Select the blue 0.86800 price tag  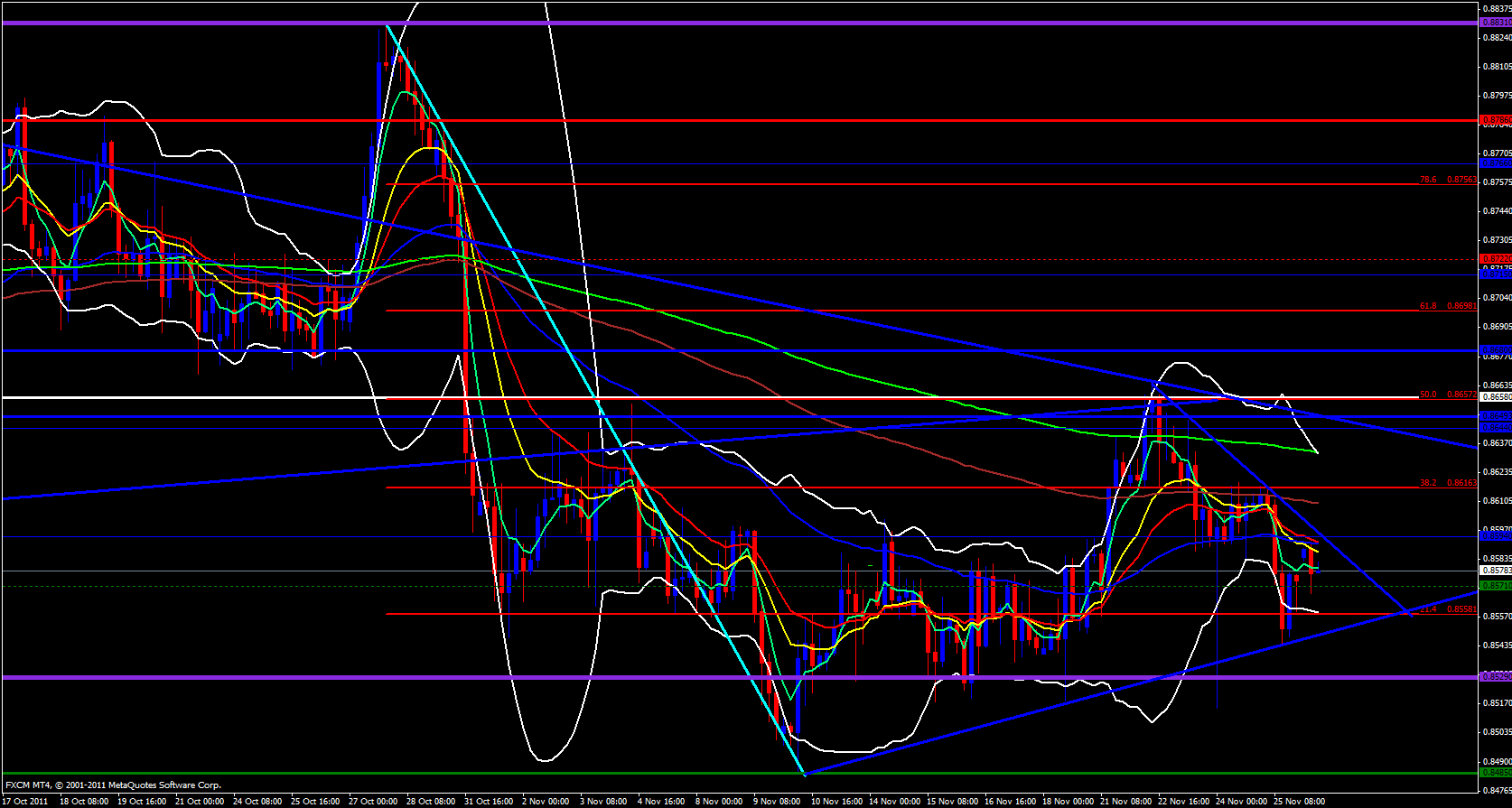click(1496, 349)
